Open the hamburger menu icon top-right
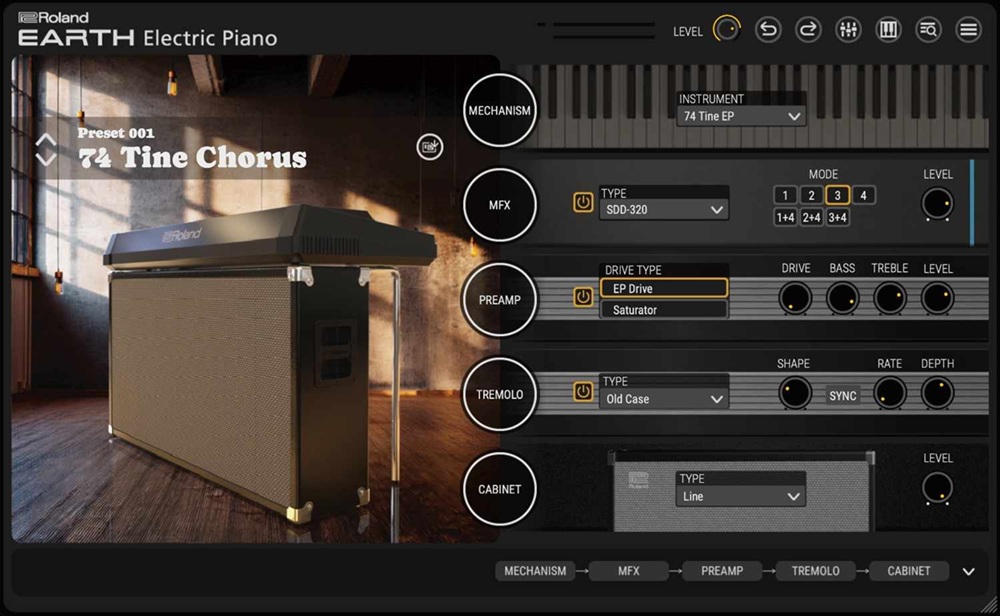 [x=968, y=29]
